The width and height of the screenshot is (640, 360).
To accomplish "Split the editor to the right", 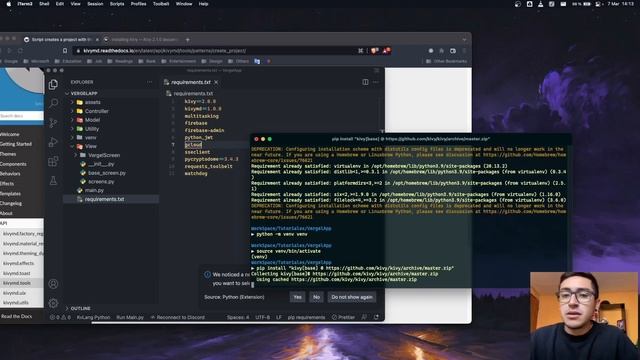I will (365, 82).
